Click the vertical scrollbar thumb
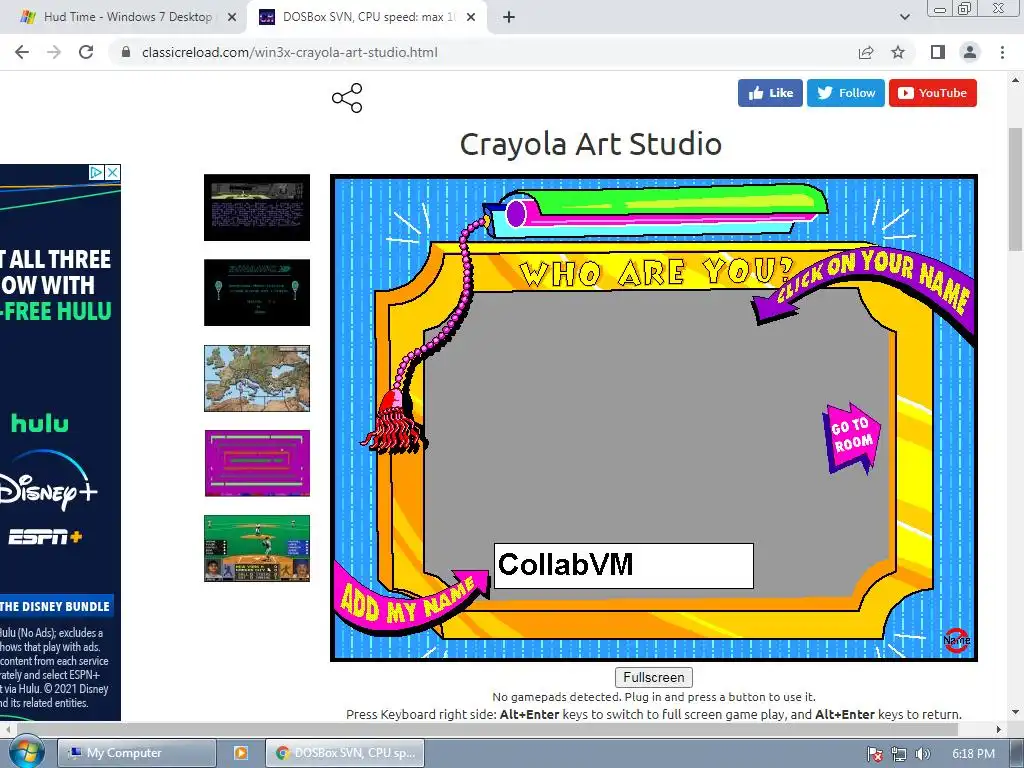The image size is (1024, 768). [x=1015, y=189]
